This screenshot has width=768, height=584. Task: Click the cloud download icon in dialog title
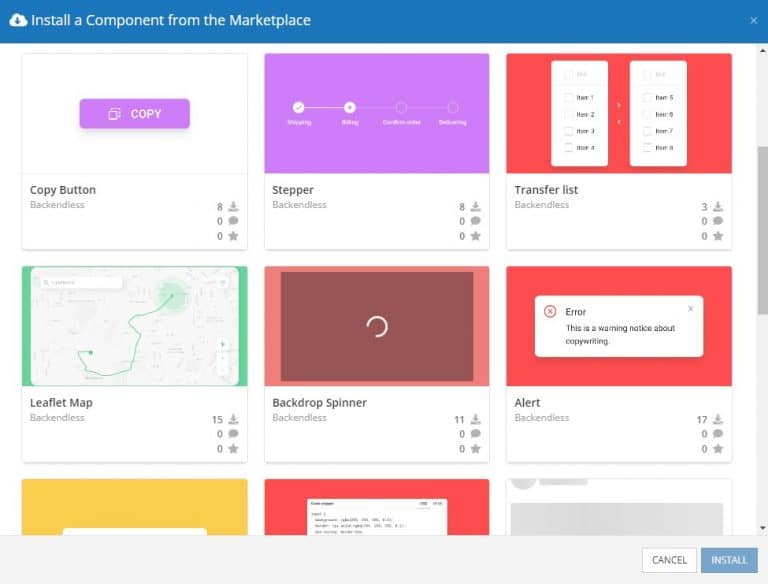(18, 20)
